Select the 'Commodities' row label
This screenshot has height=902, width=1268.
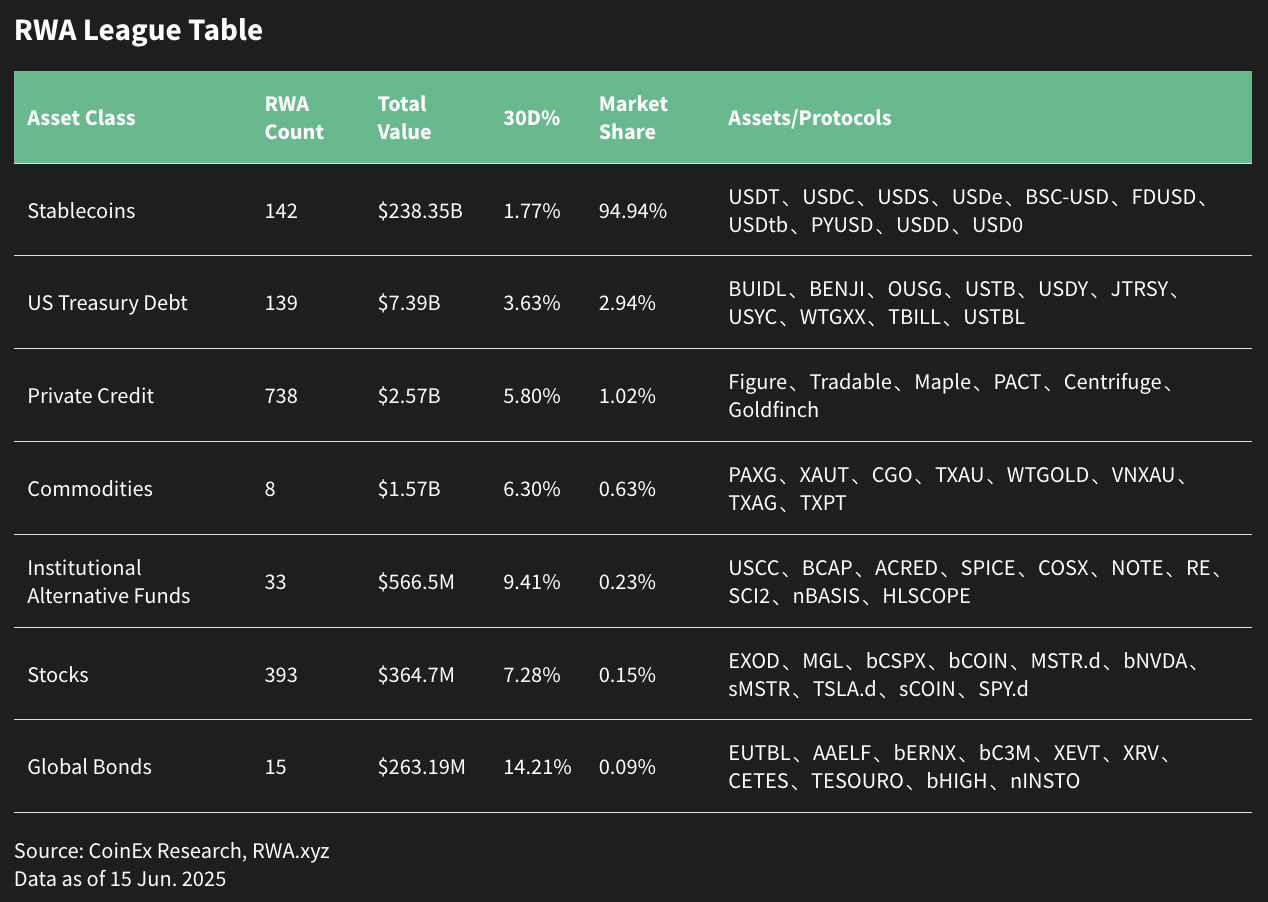click(90, 489)
